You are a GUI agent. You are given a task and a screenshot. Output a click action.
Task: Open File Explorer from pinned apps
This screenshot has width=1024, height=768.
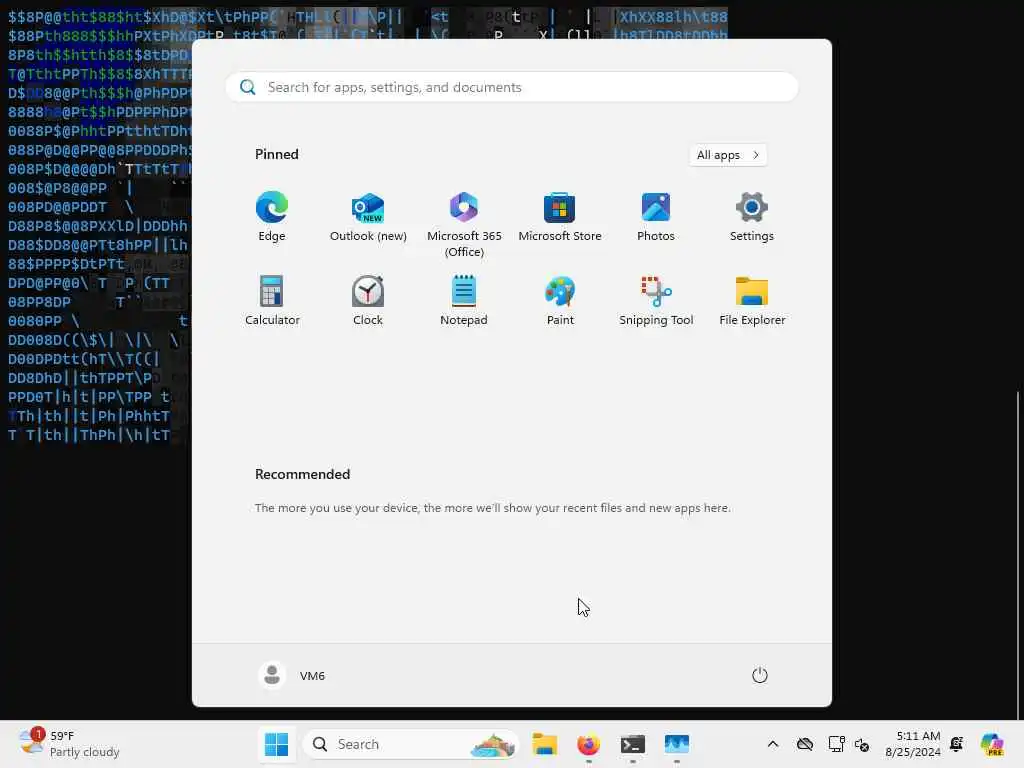(x=752, y=301)
